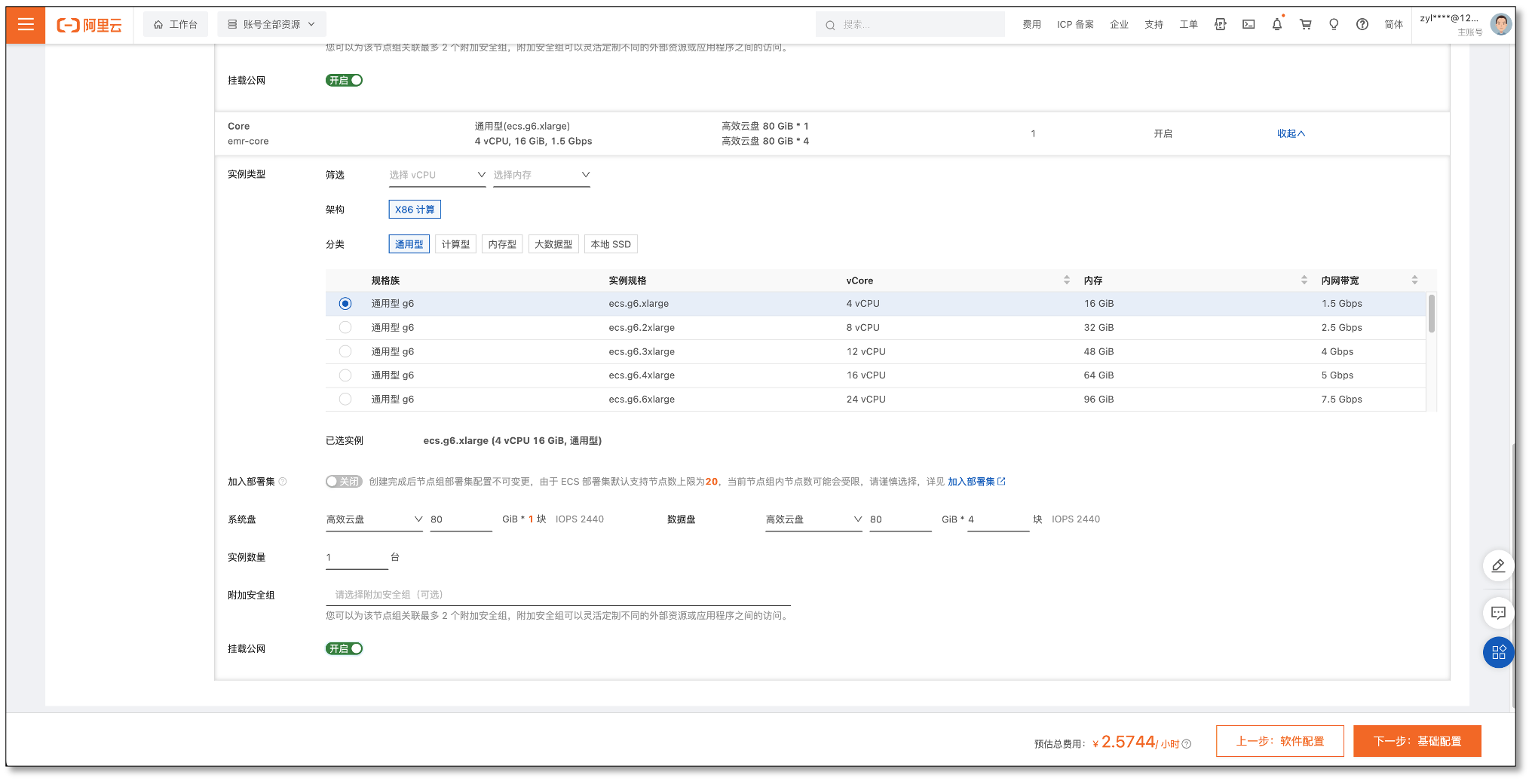Image resolution: width=1532 pixels, height=784 pixels.
Task: Click 上一步：软件配置 button
Action: 1280,741
